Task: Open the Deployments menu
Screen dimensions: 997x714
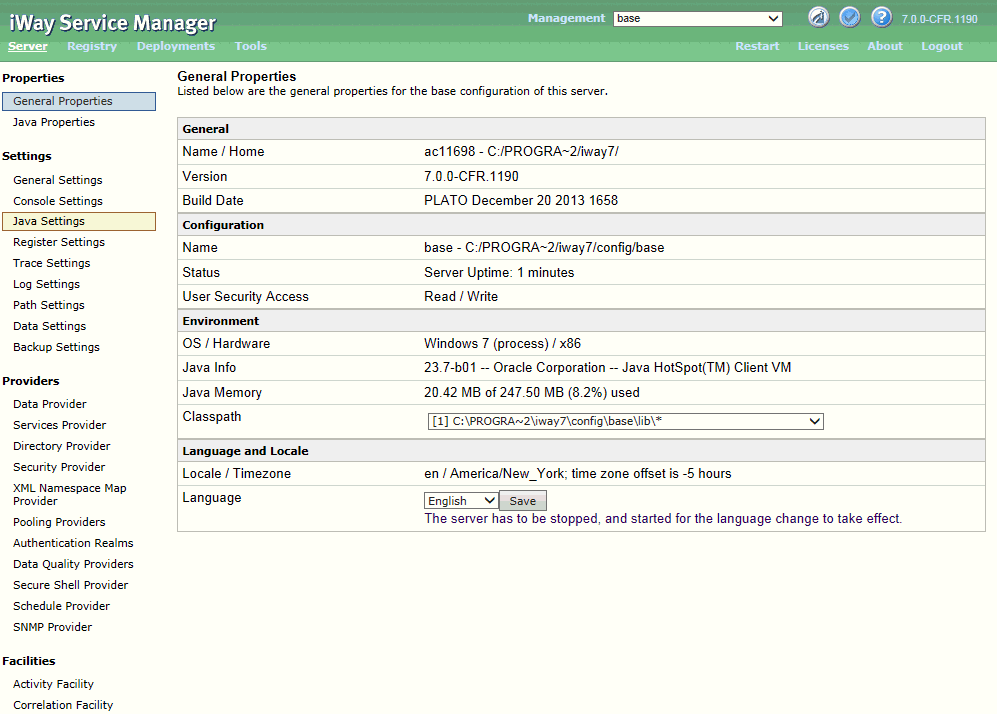Action: click(x=175, y=46)
